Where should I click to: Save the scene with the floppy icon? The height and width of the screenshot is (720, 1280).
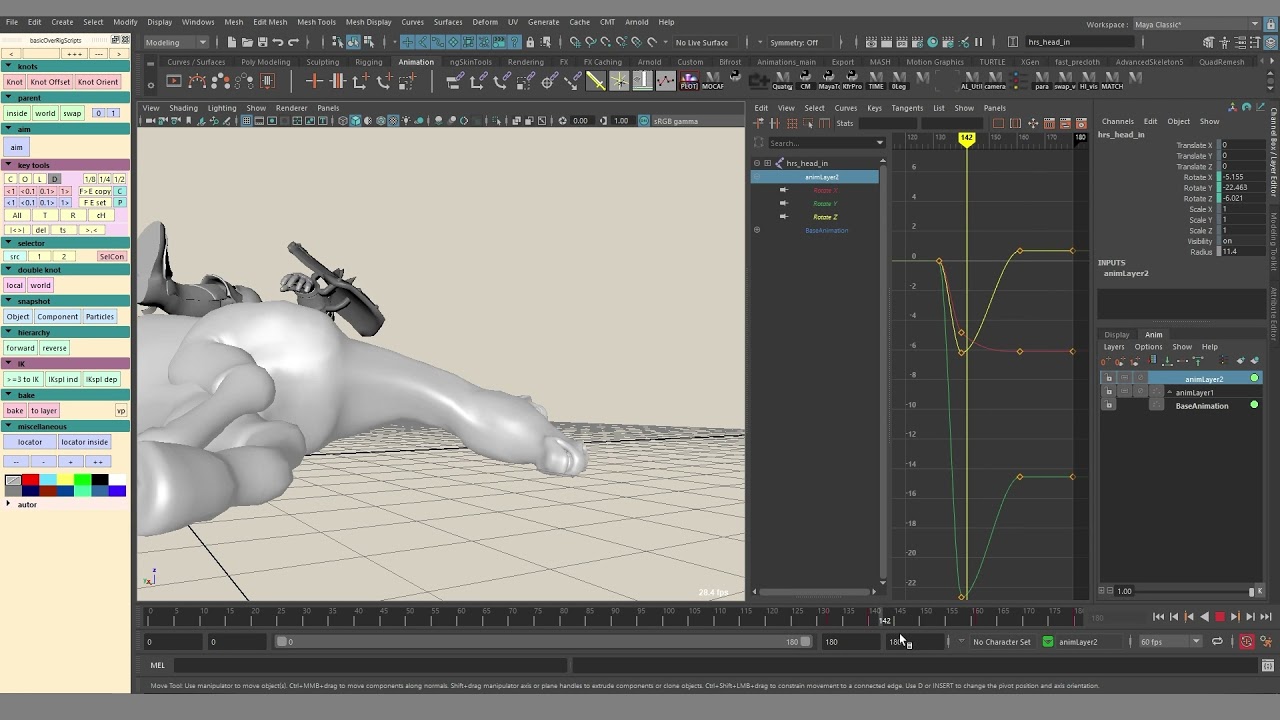(262, 42)
